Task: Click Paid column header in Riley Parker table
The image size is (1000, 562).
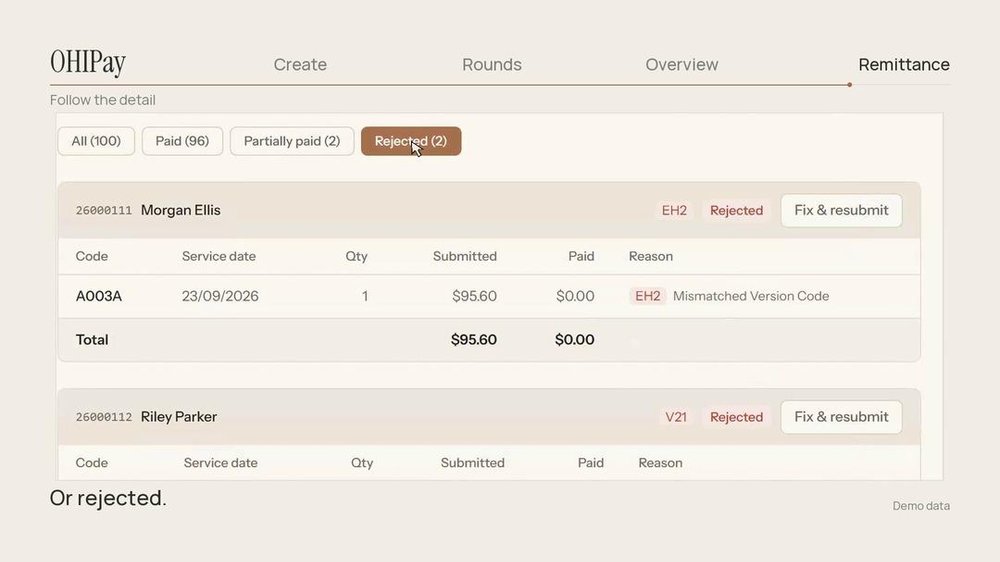Action: point(591,463)
